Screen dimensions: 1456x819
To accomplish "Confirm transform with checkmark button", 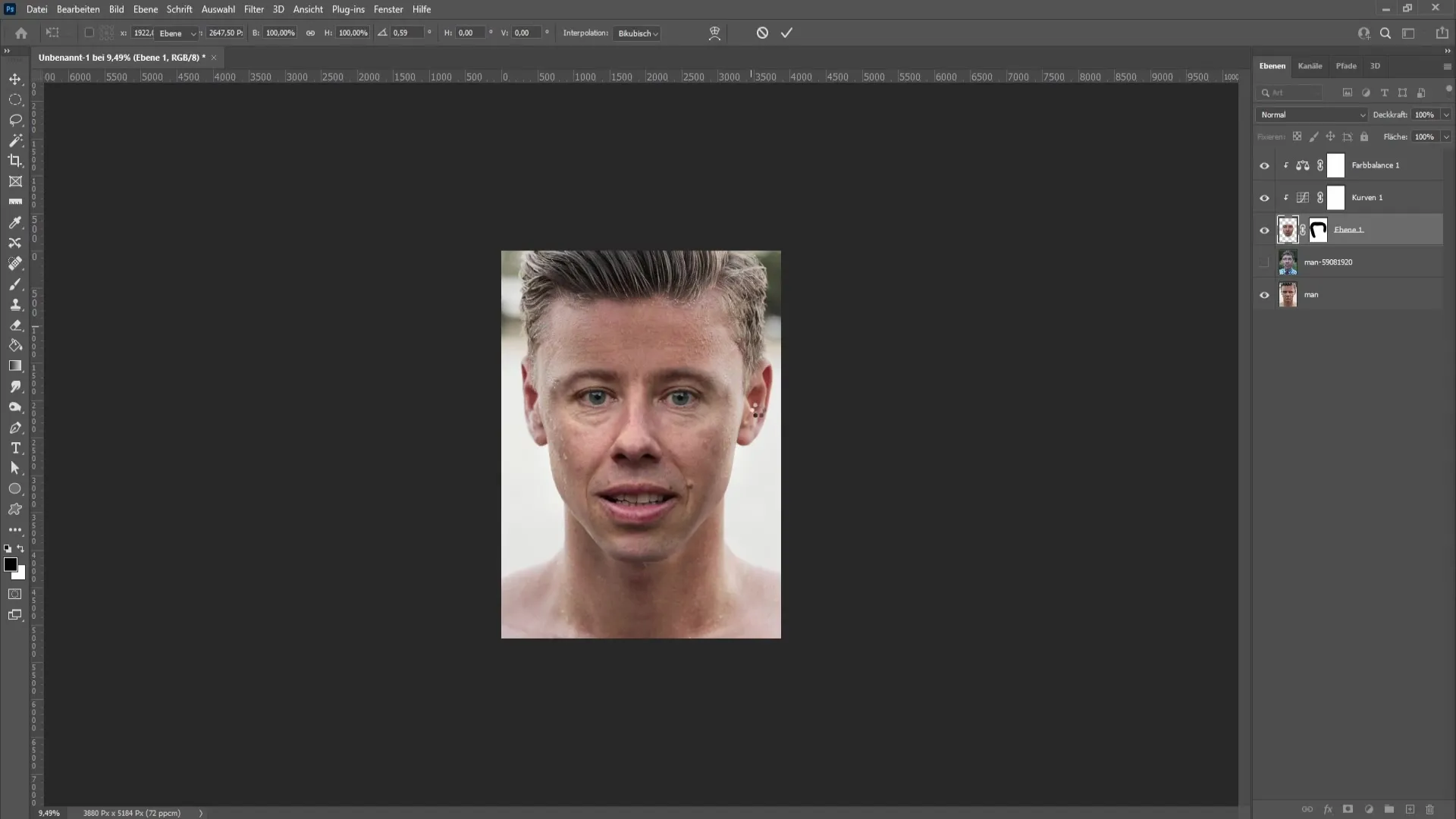I will pos(787,32).
